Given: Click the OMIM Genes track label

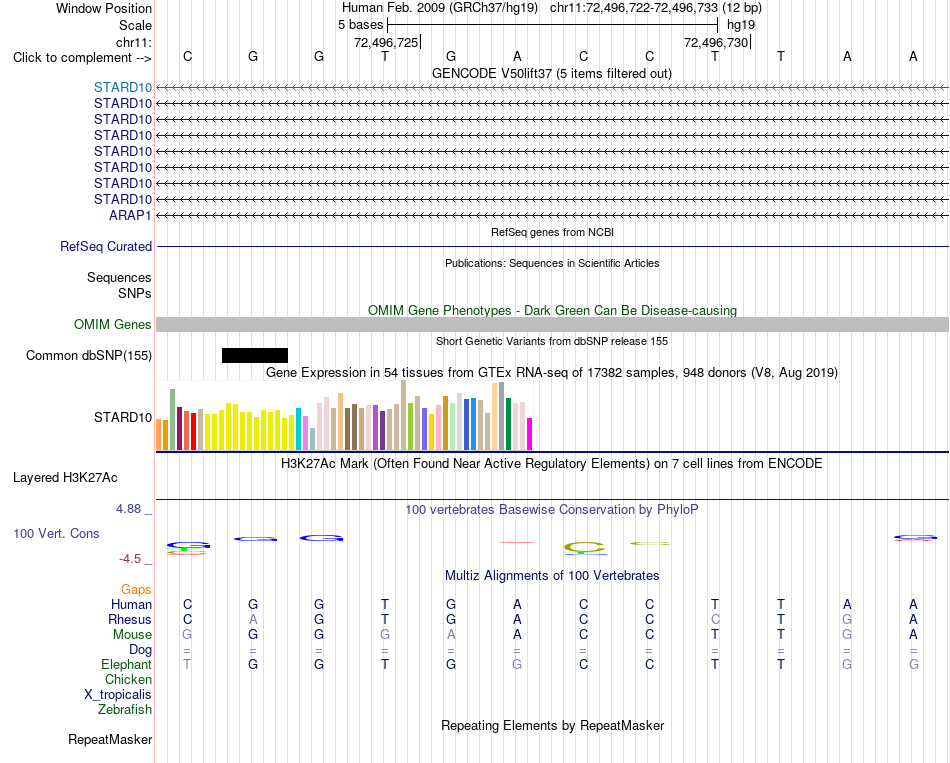Looking at the screenshot, I should point(112,324).
